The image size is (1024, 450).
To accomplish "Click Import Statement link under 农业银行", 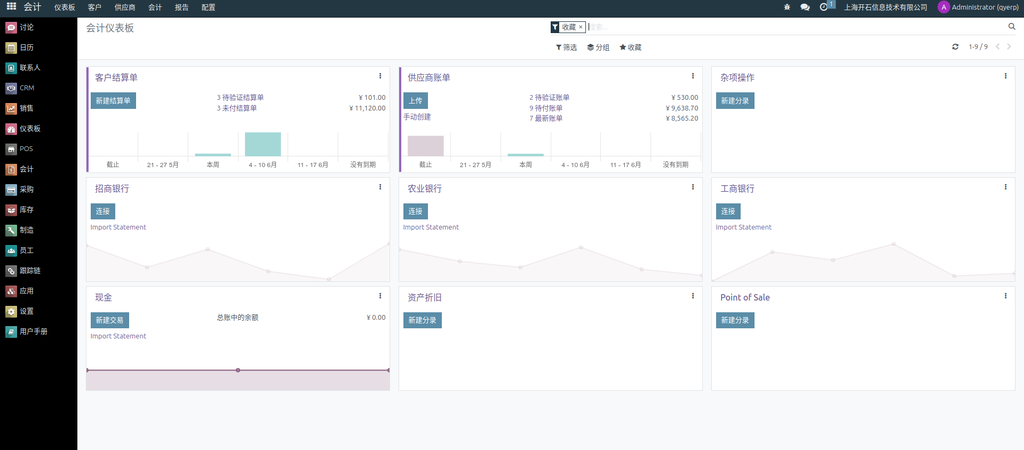I will pos(431,227).
